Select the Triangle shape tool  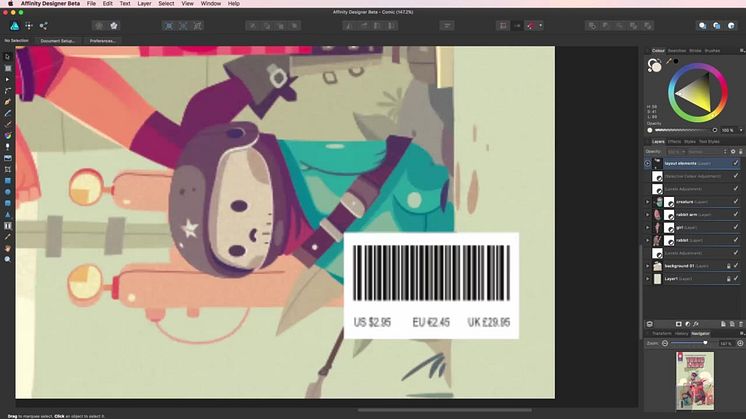tap(7, 214)
